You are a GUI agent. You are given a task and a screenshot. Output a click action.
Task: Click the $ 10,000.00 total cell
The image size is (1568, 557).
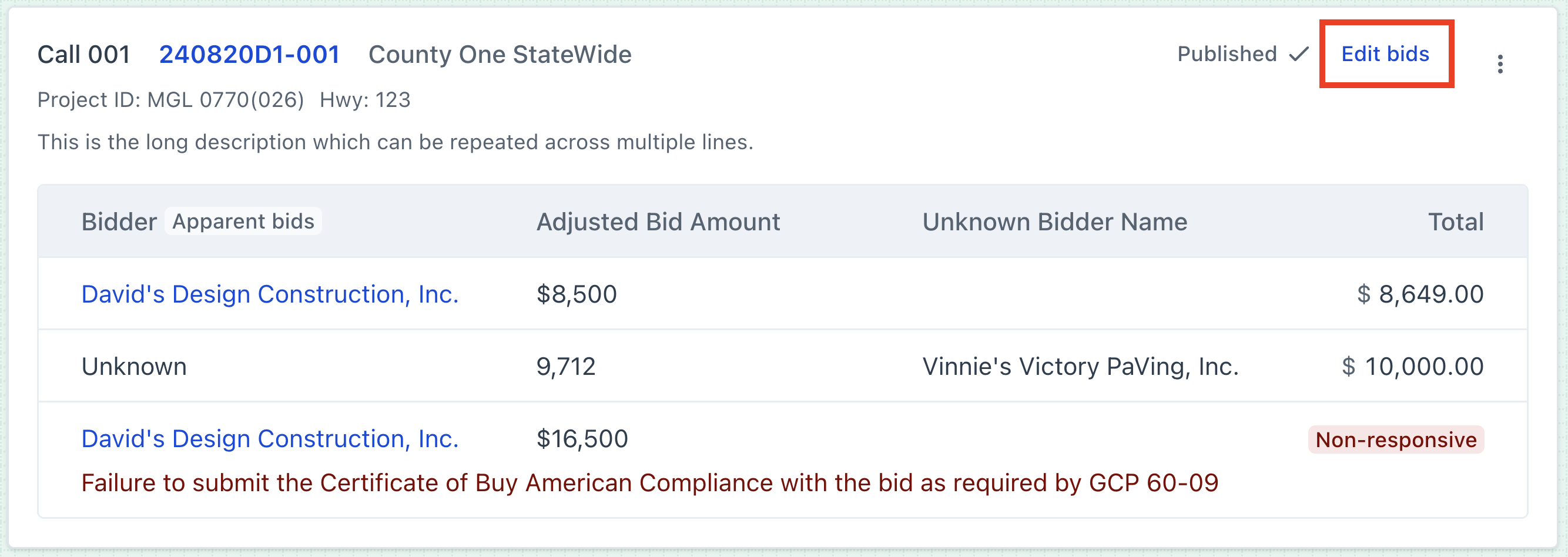pyautogui.click(x=1412, y=367)
